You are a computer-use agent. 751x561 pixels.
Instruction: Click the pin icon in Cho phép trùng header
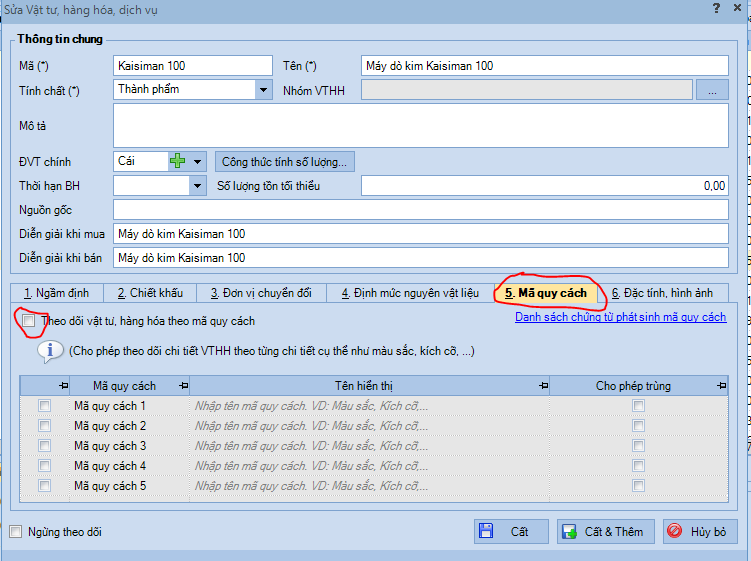click(722, 386)
